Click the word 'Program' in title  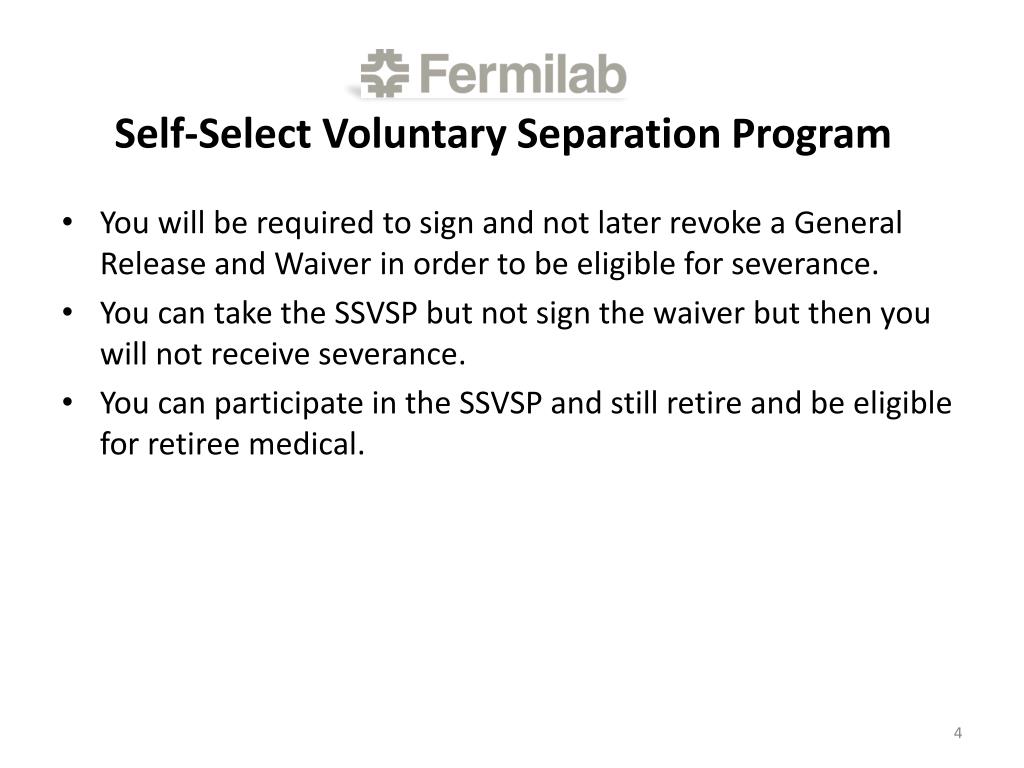[810, 135]
